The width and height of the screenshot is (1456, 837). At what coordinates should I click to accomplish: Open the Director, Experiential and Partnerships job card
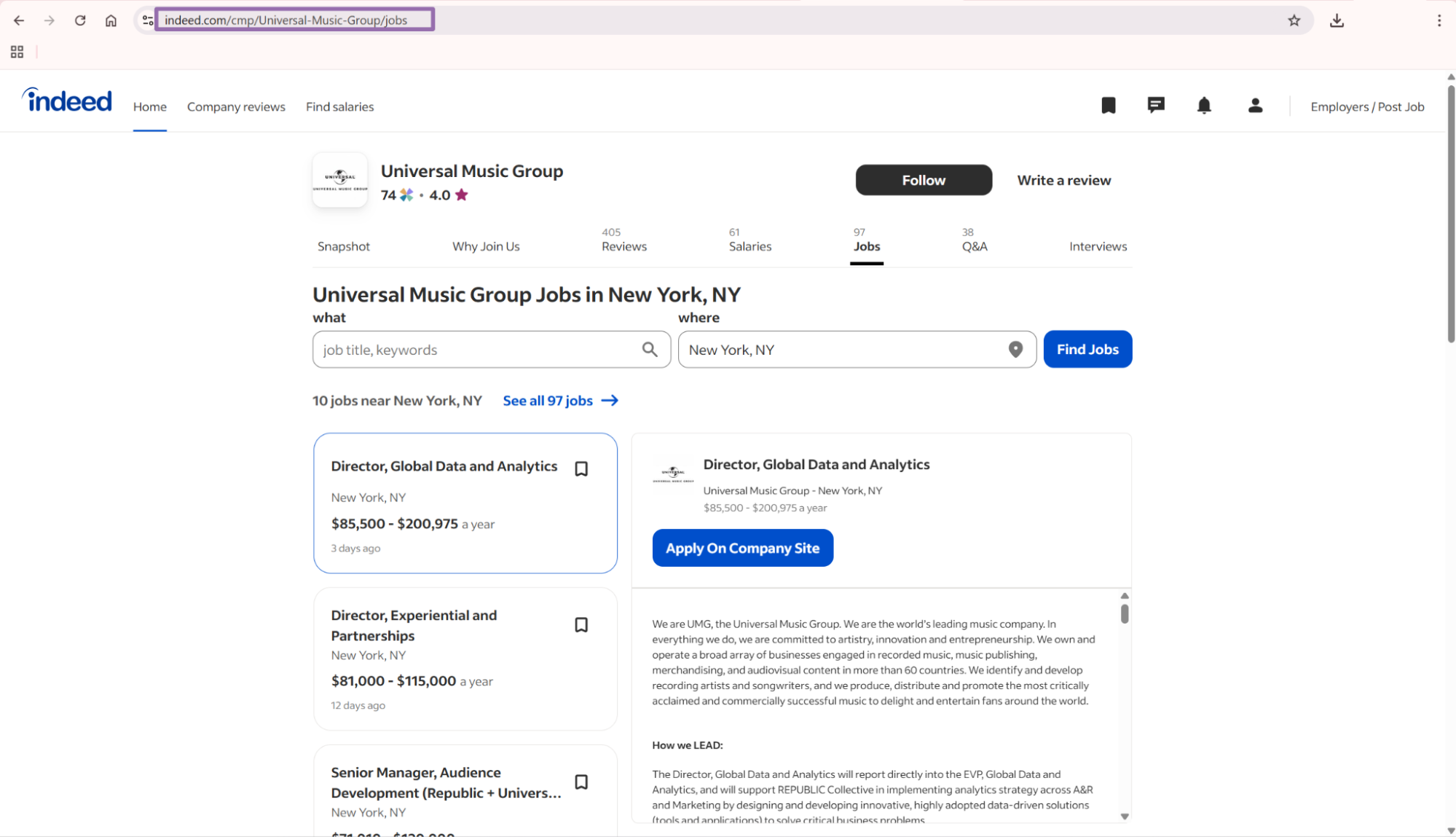tap(465, 659)
